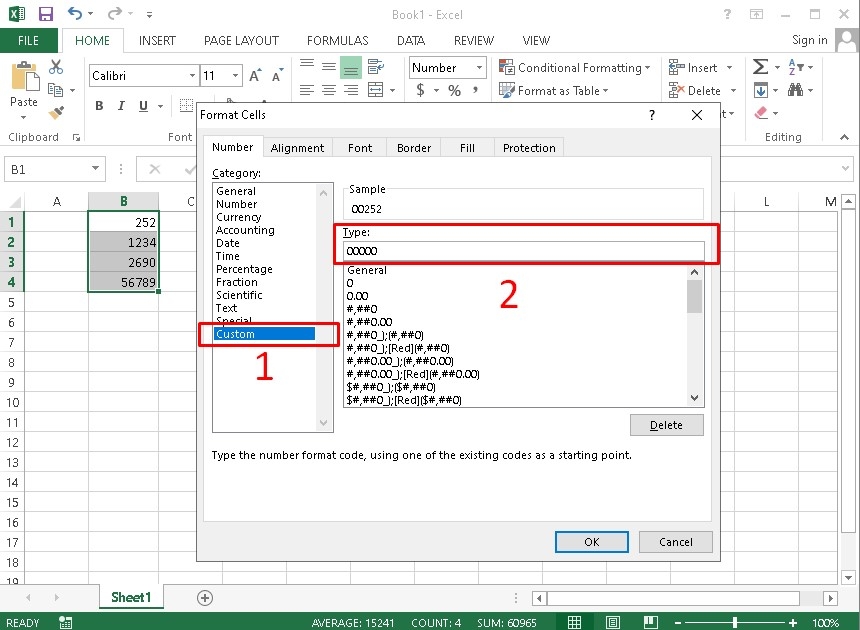
Task: Open the Number format dropdown in ribbon
Action: click(x=479, y=68)
